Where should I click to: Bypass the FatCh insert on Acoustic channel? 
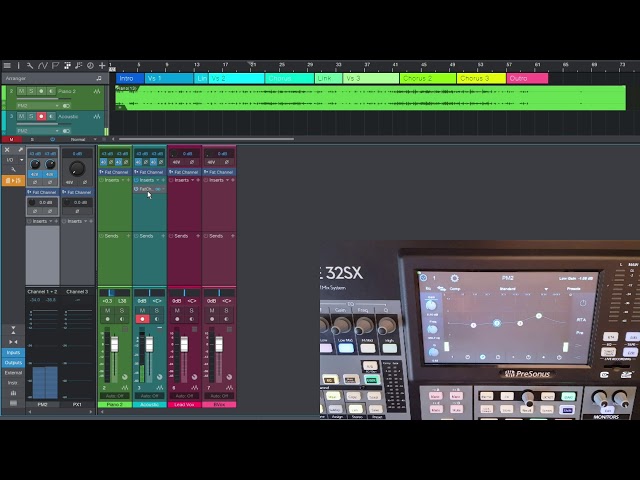point(136,189)
